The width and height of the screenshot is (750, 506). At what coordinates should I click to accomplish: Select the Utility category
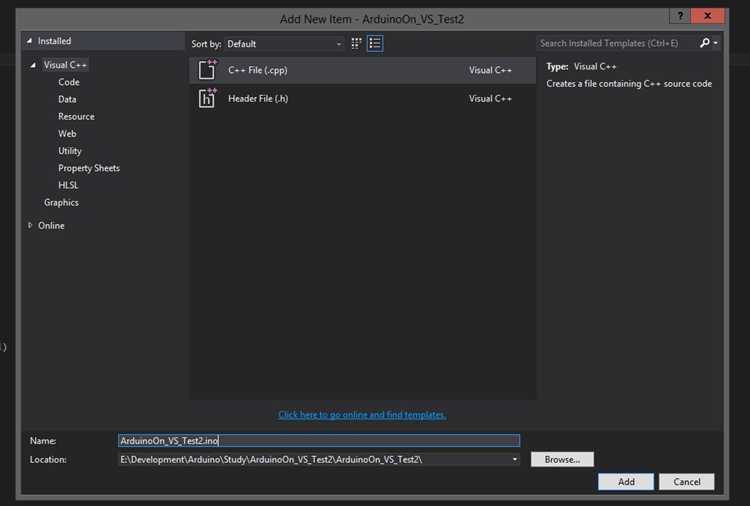(70, 151)
